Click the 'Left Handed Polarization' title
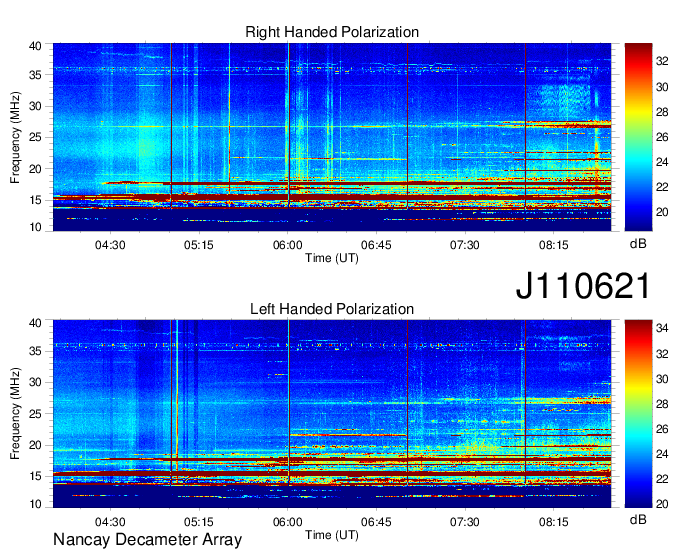680x552 pixels. coord(332,309)
